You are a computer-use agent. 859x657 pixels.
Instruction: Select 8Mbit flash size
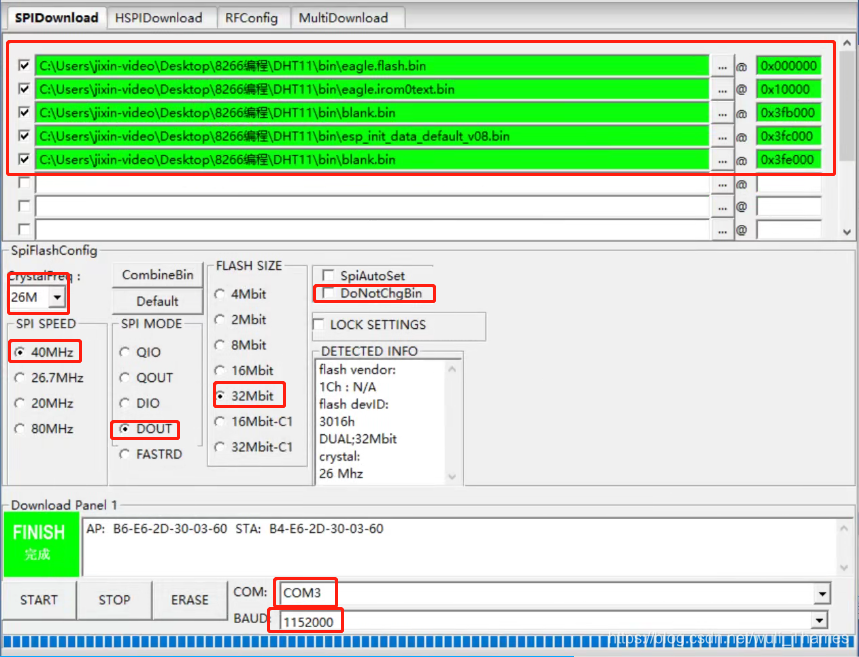pyautogui.click(x=240, y=345)
